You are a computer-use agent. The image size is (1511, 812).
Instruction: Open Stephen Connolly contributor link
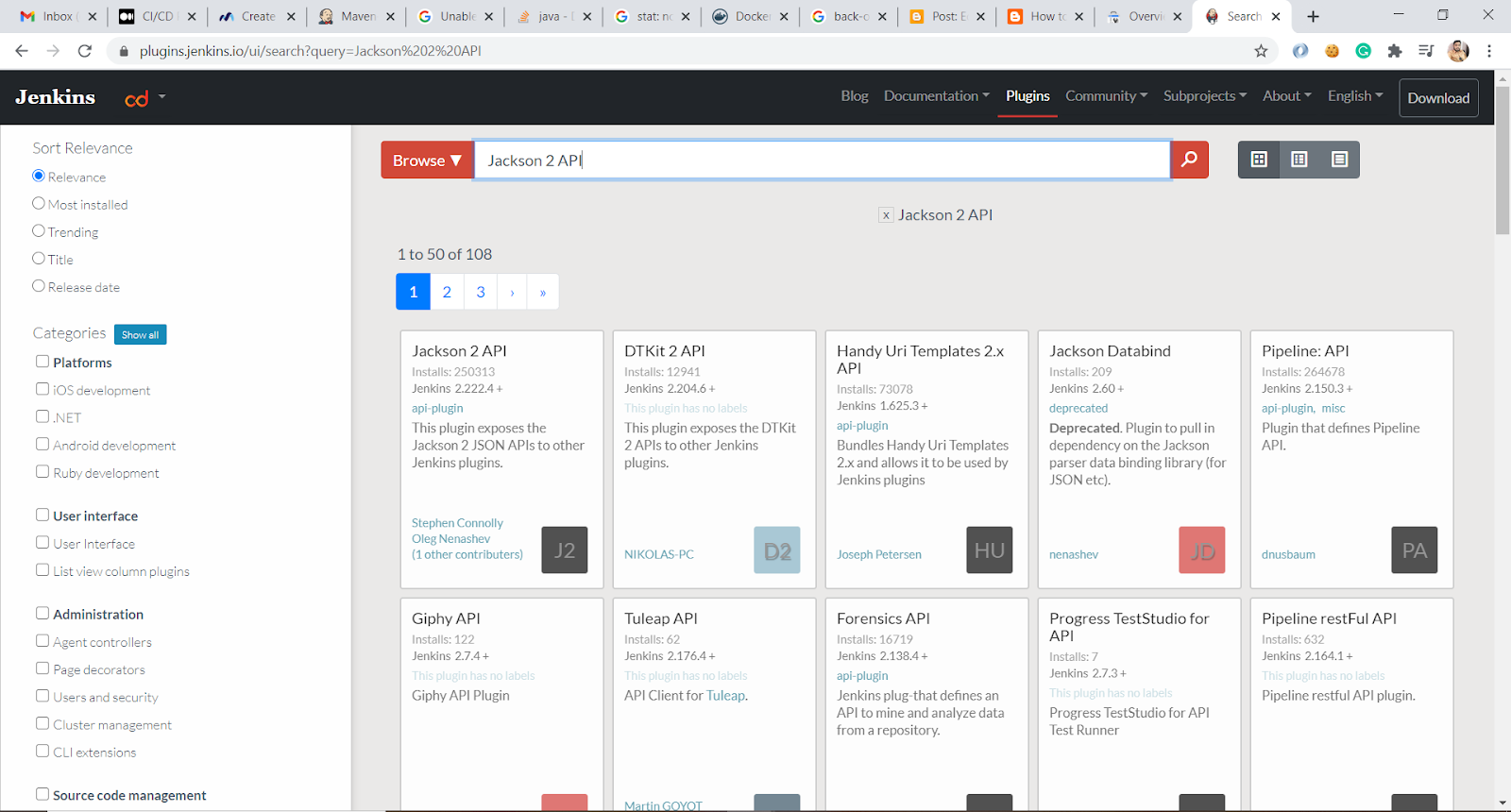(457, 523)
